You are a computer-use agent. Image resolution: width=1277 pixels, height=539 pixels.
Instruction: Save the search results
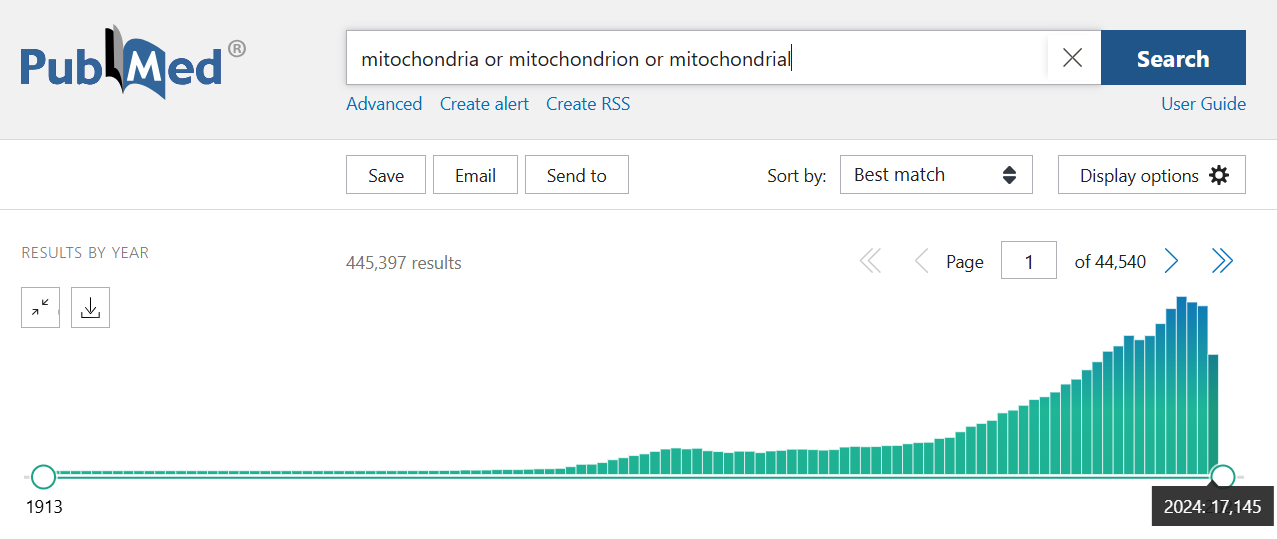pos(385,175)
